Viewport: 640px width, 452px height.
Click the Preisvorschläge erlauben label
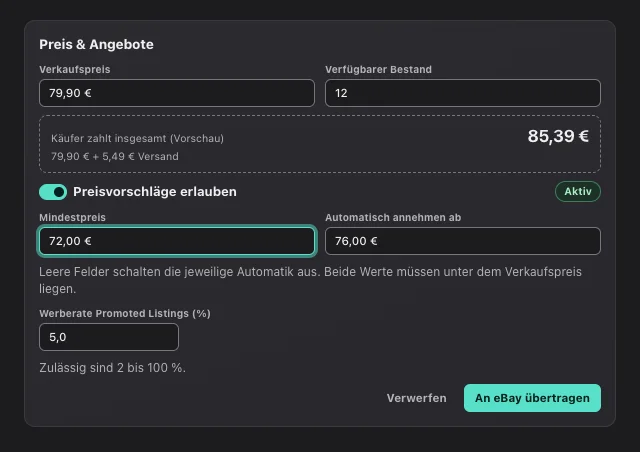click(x=155, y=192)
